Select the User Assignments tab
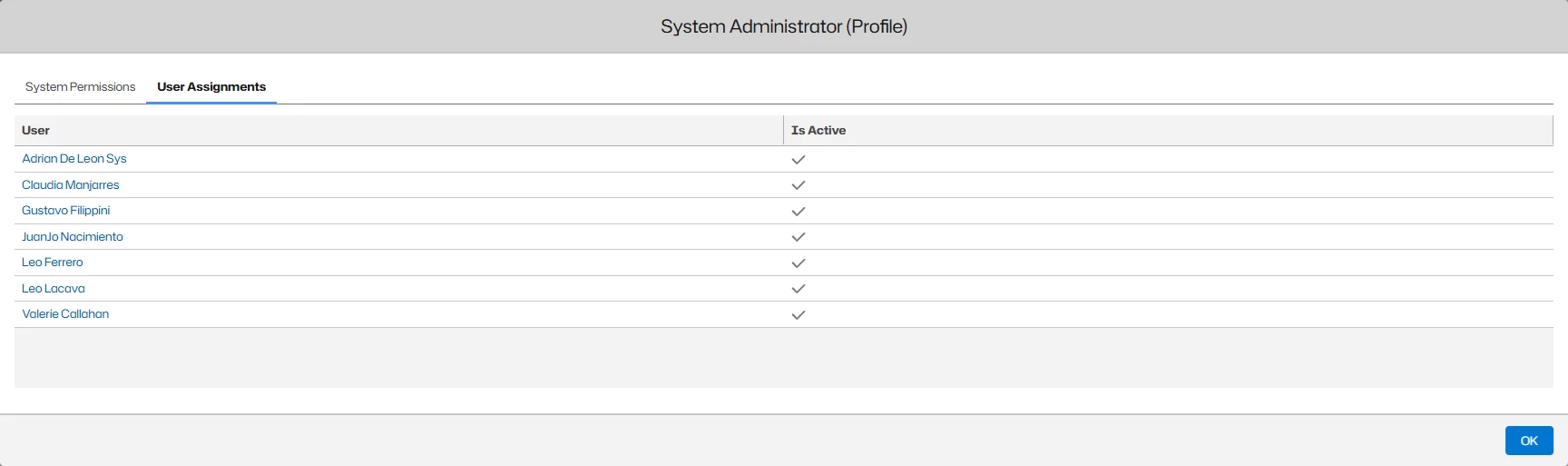1568x466 pixels. click(211, 87)
